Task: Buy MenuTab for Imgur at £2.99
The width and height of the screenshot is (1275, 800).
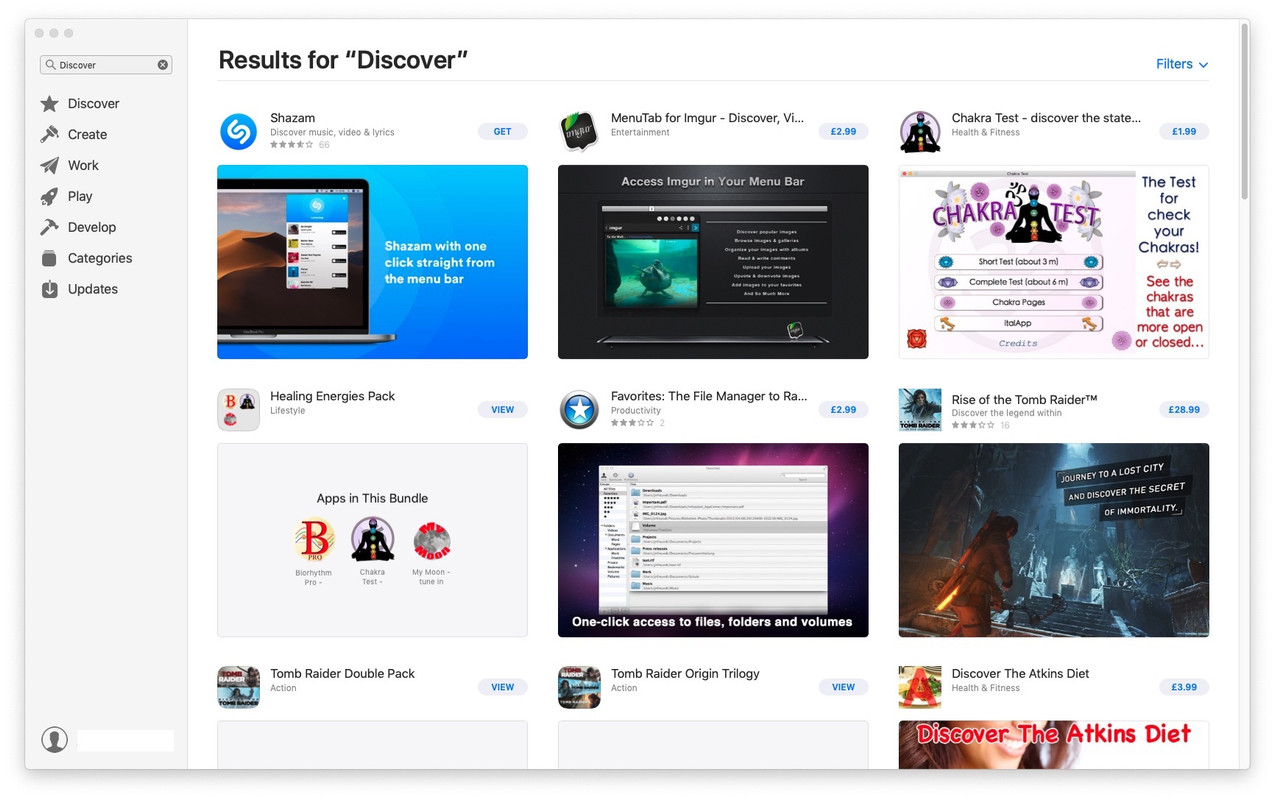Action: pyautogui.click(x=844, y=131)
